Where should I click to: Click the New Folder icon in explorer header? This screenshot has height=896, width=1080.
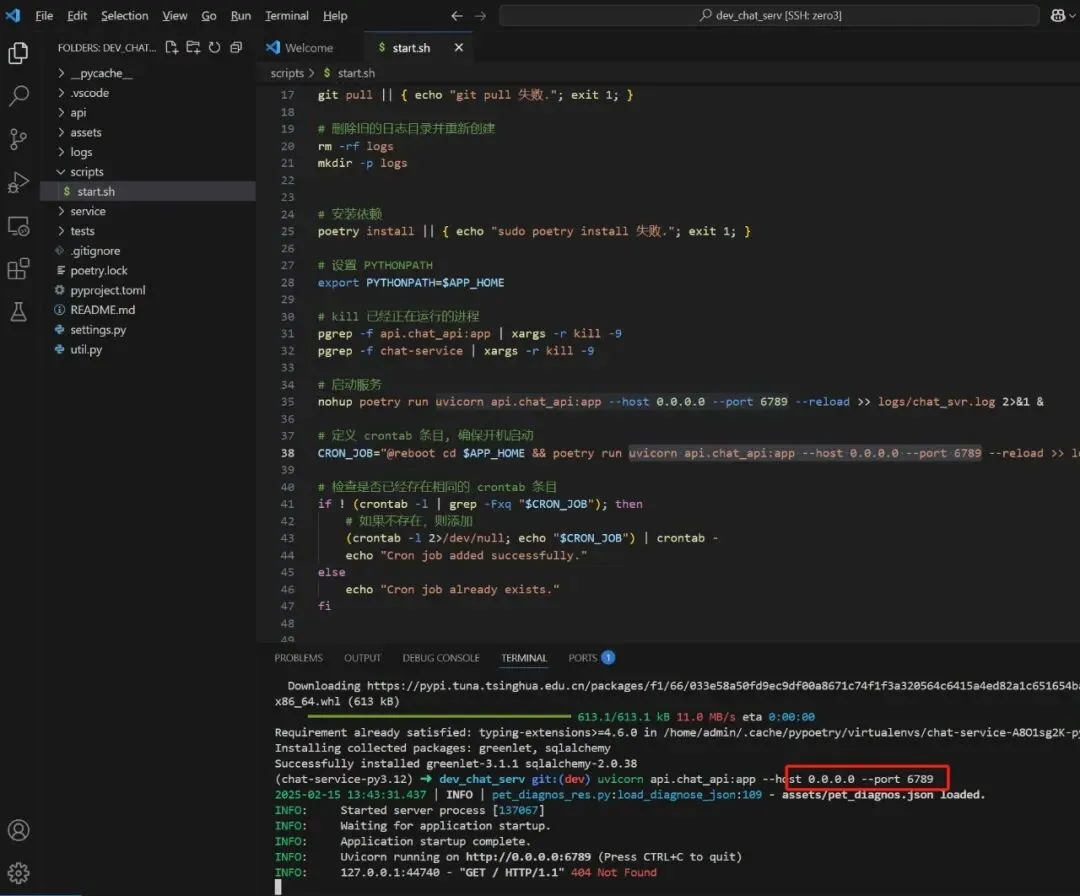(x=193, y=48)
